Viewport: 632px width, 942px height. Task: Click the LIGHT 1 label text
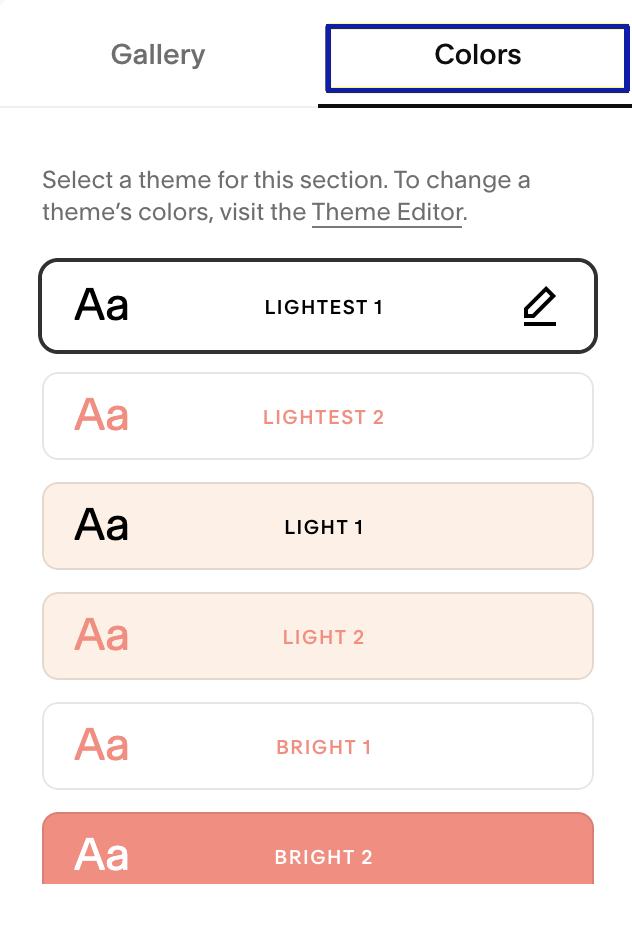pyautogui.click(x=323, y=527)
